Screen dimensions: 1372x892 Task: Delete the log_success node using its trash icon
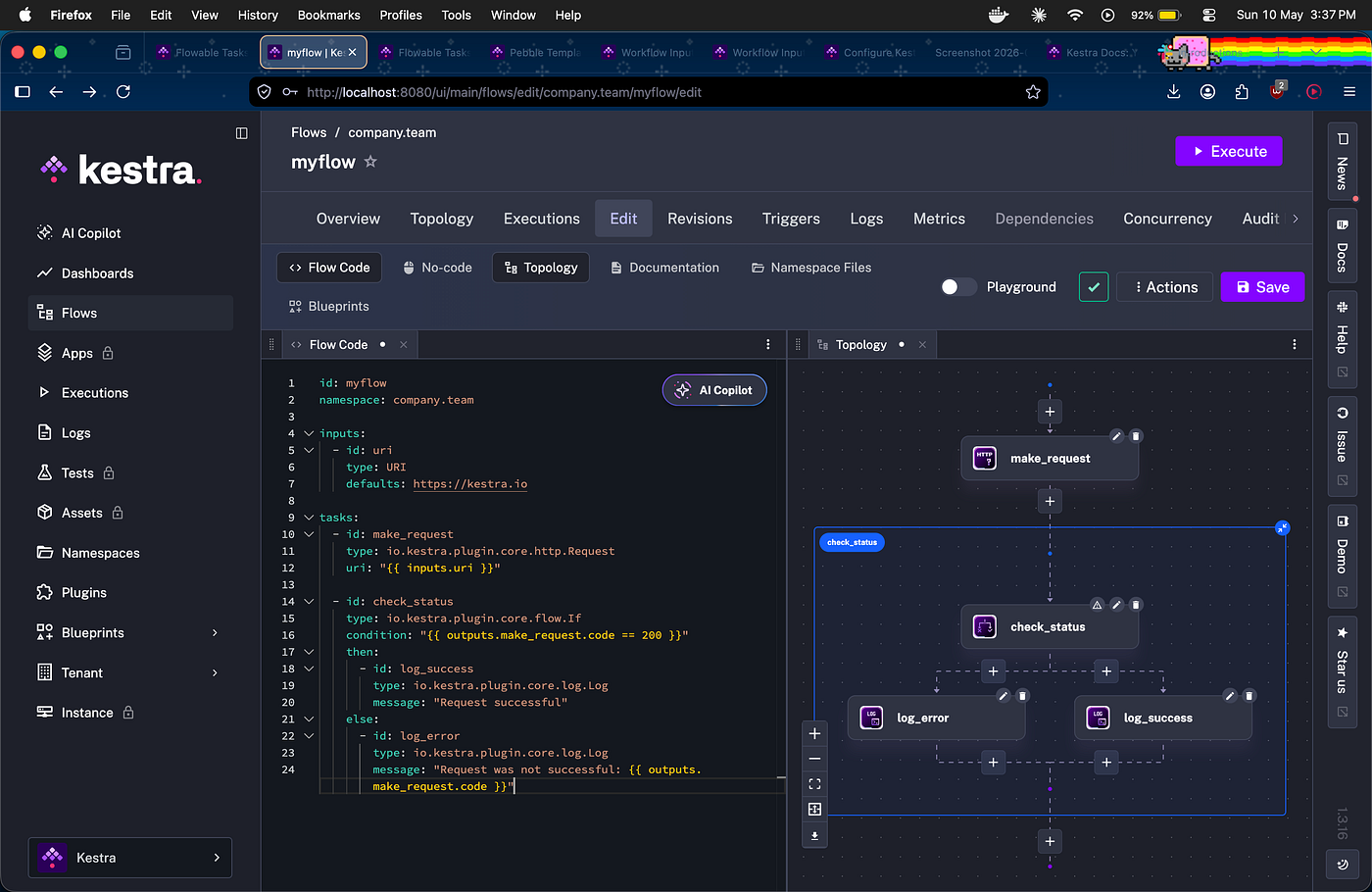coord(1249,696)
